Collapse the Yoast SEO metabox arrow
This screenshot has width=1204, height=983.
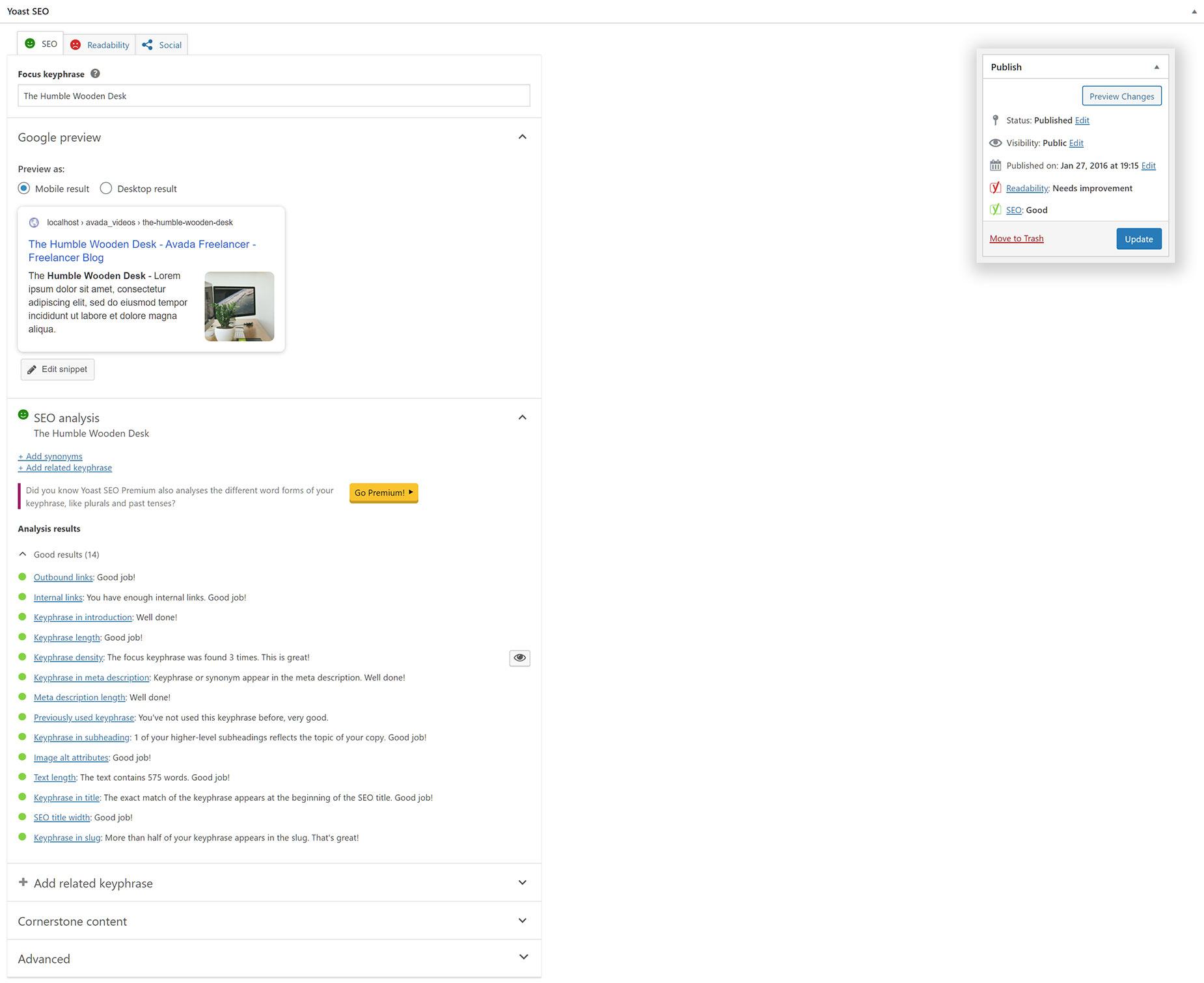pos(1194,11)
